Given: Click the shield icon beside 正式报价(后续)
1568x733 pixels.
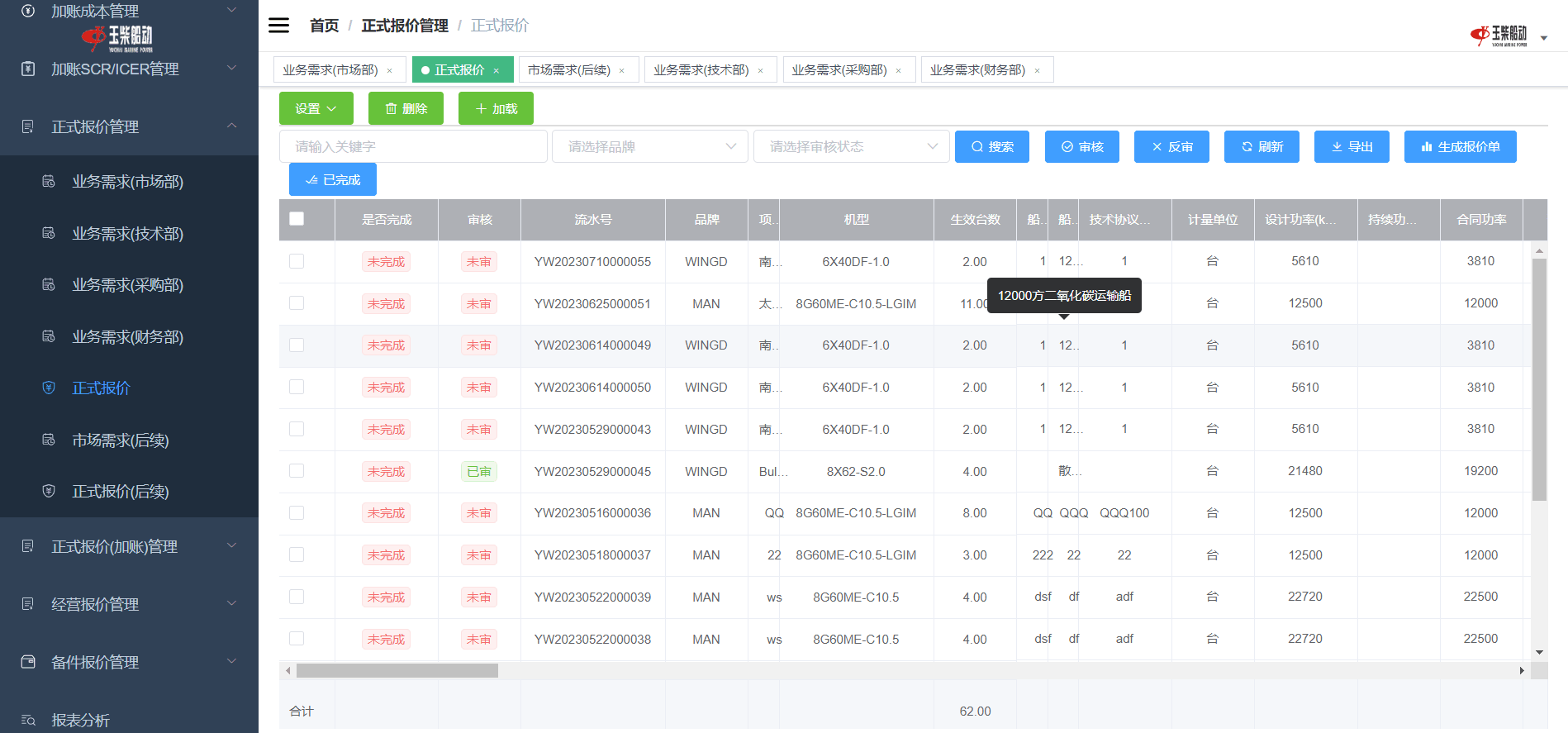Looking at the screenshot, I should coord(49,492).
